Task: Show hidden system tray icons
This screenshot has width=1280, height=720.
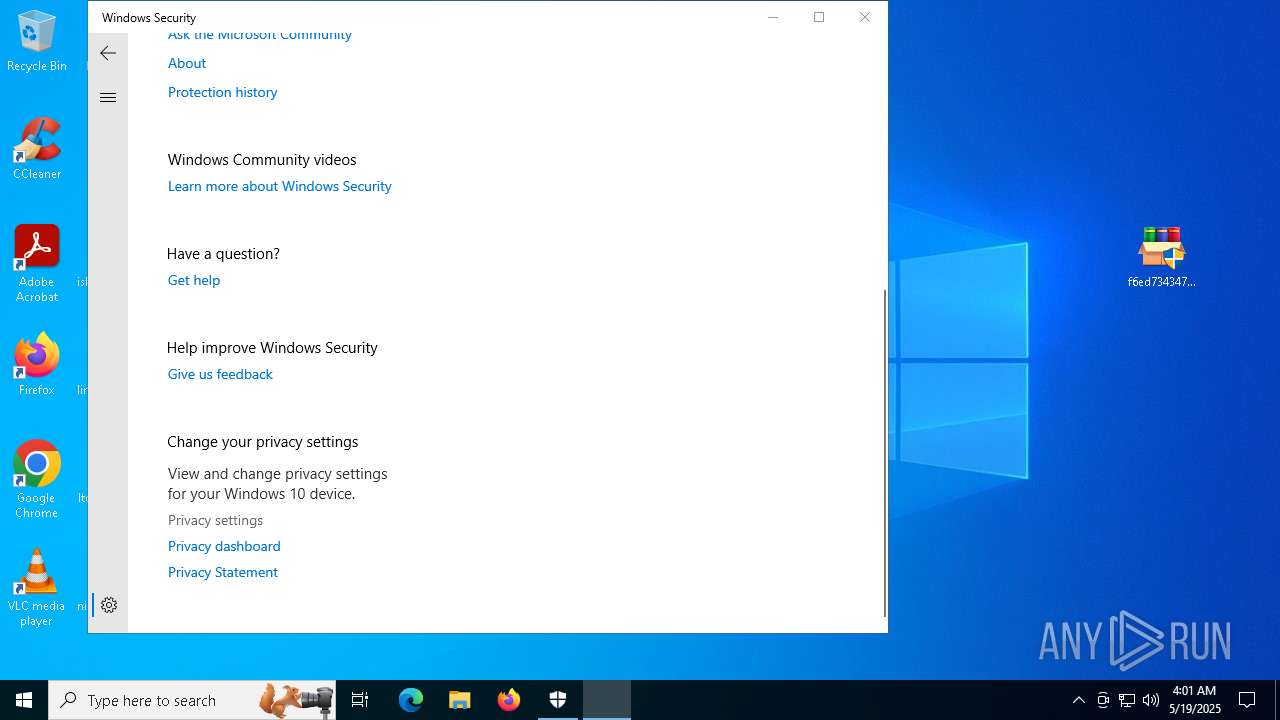Action: (1078, 700)
